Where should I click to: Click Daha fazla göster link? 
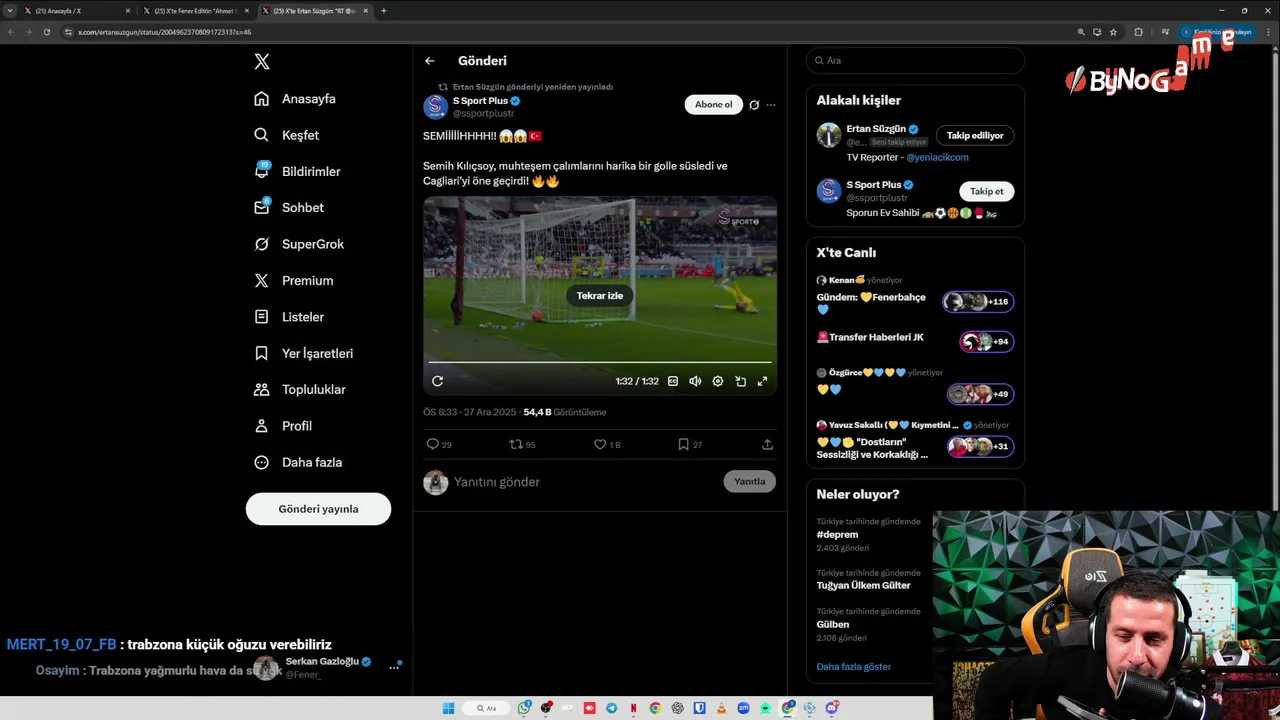coord(853,667)
